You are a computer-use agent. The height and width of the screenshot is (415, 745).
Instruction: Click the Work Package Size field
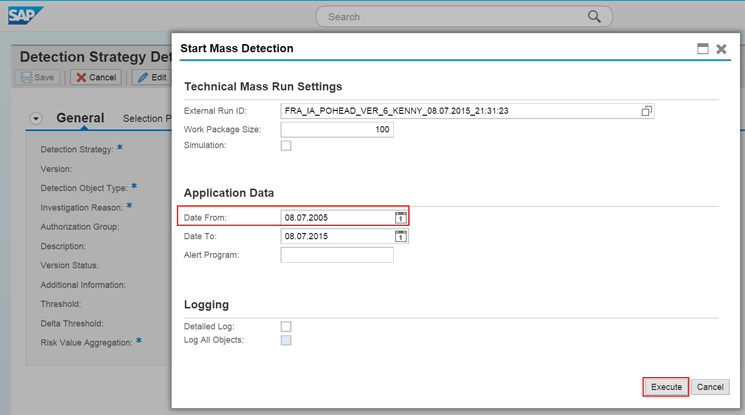coord(337,129)
